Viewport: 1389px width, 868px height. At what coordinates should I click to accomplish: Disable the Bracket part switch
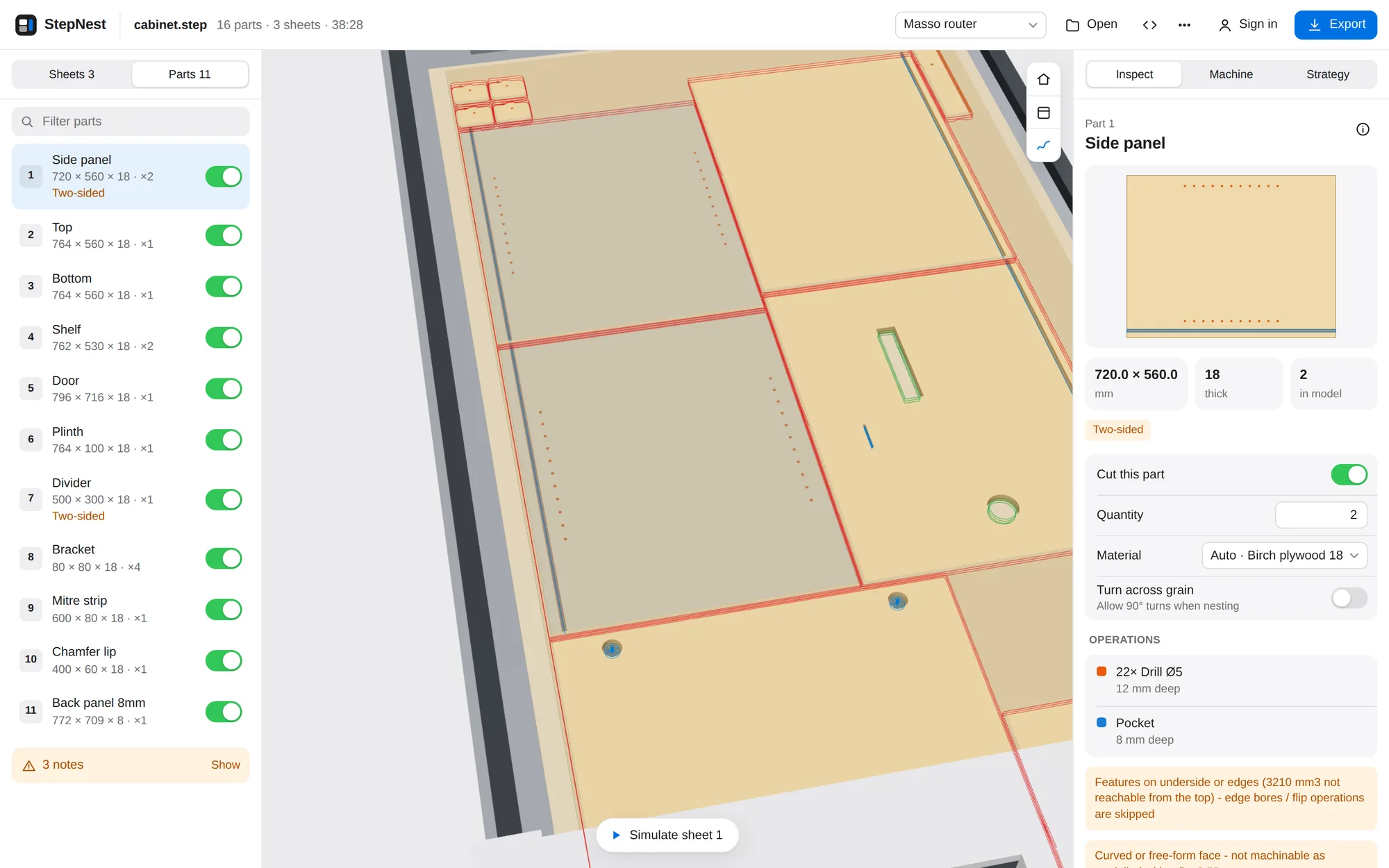tap(224, 558)
